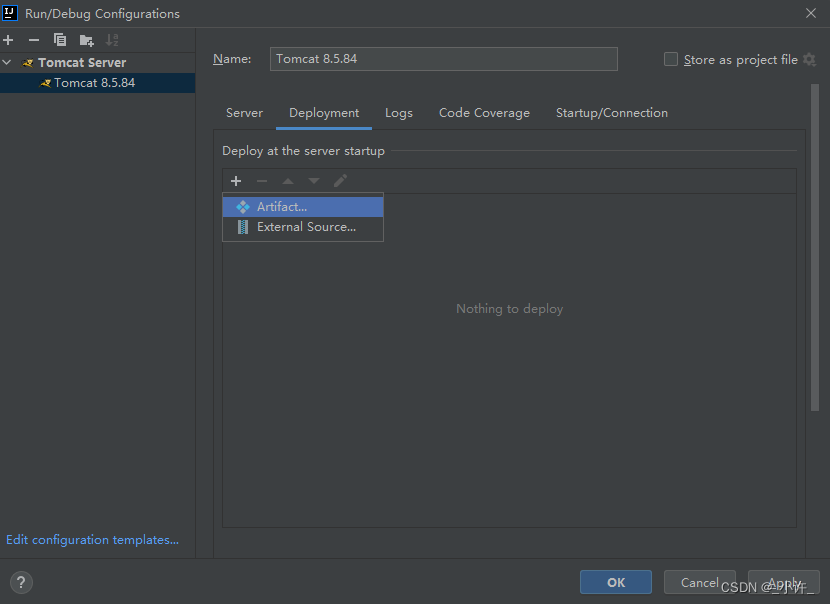This screenshot has width=830, height=604.
Task: Move the deployment item up
Action: click(288, 181)
